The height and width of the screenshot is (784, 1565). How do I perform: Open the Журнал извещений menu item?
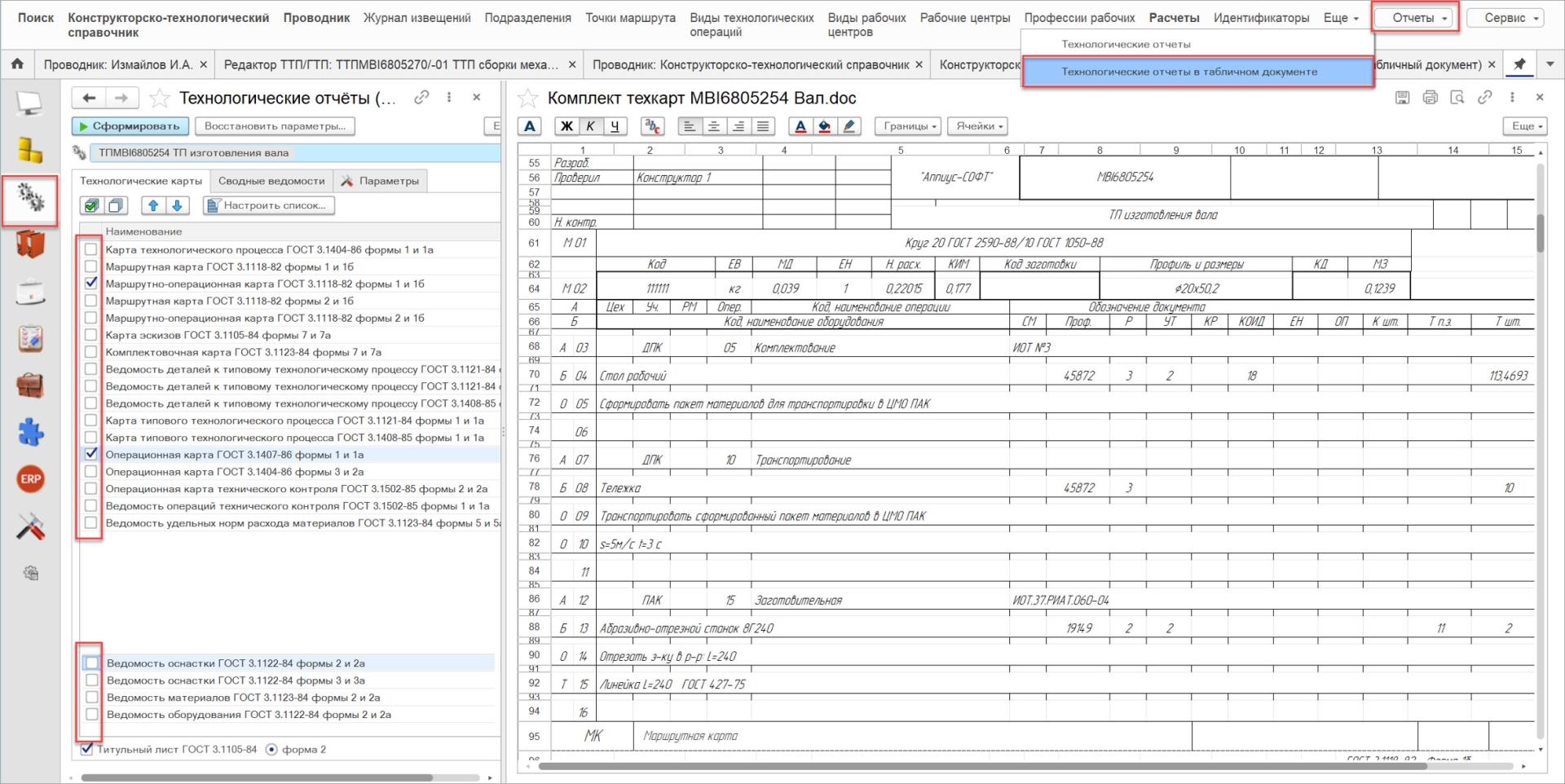tap(417, 18)
